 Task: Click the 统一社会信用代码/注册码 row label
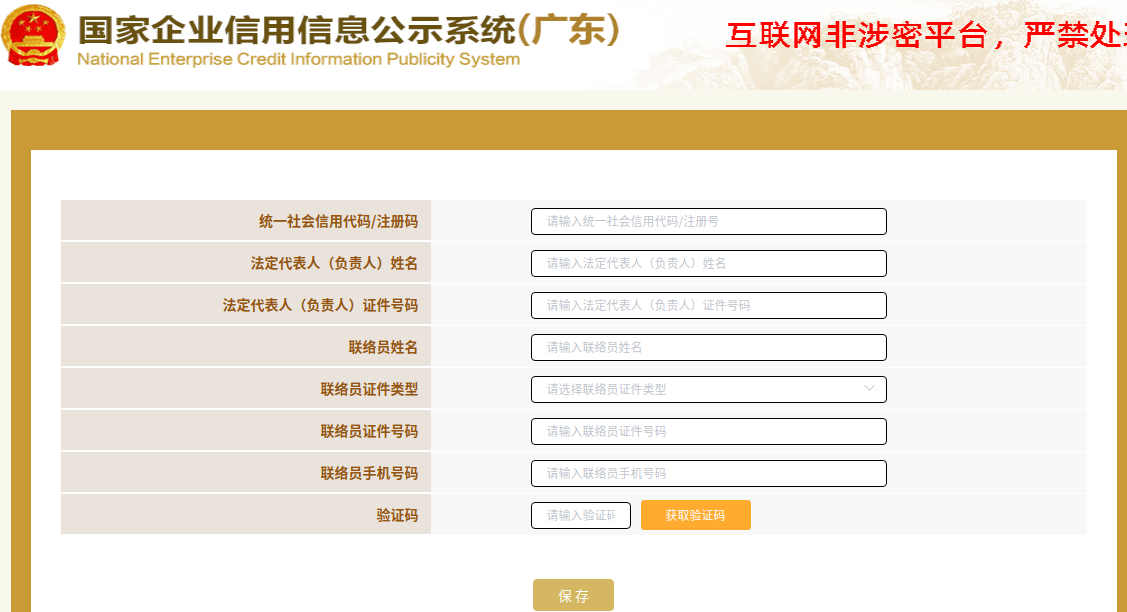(x=338, y=222)
